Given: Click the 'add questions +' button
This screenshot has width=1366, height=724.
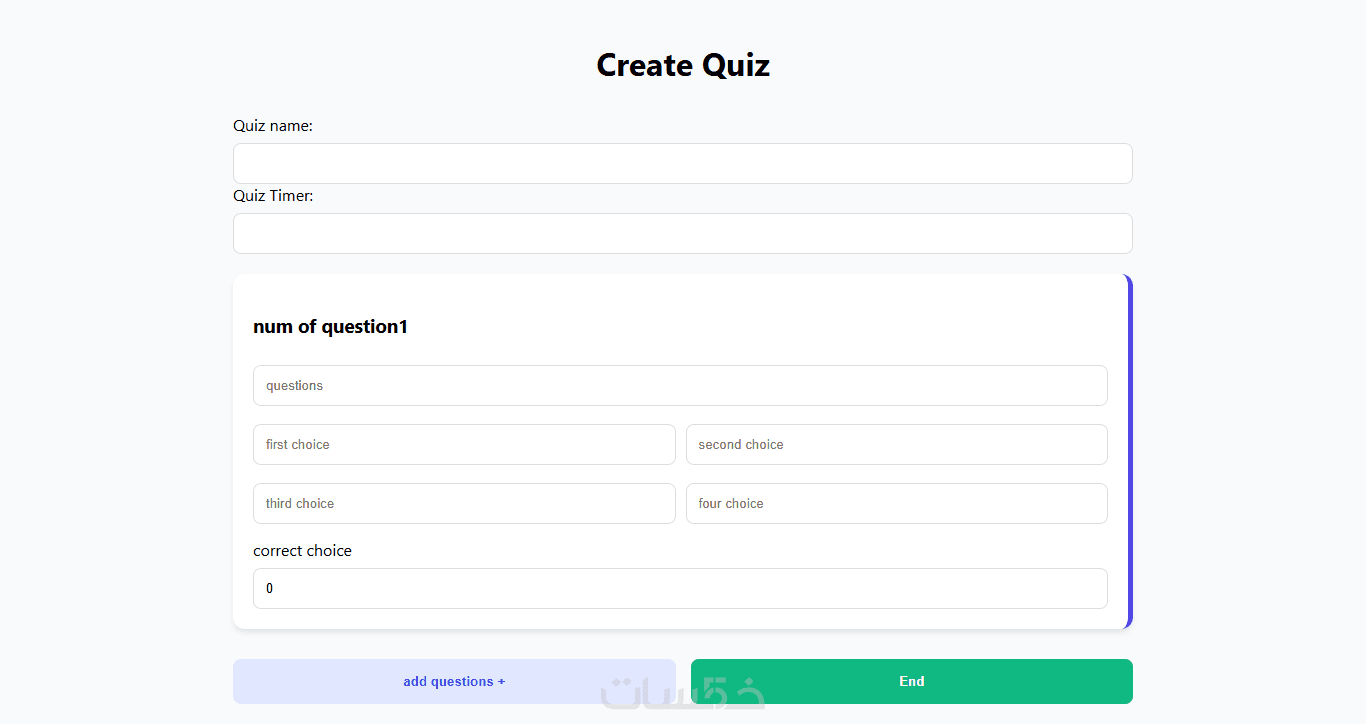Looking at the screenshot, I should [454, 681].
